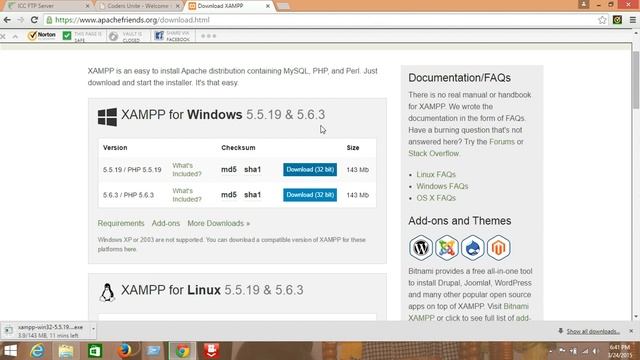The image size is (640, 360).
Task: Click the Windows logo beside XAMPP for Windows
Action: tap(107, 117)
